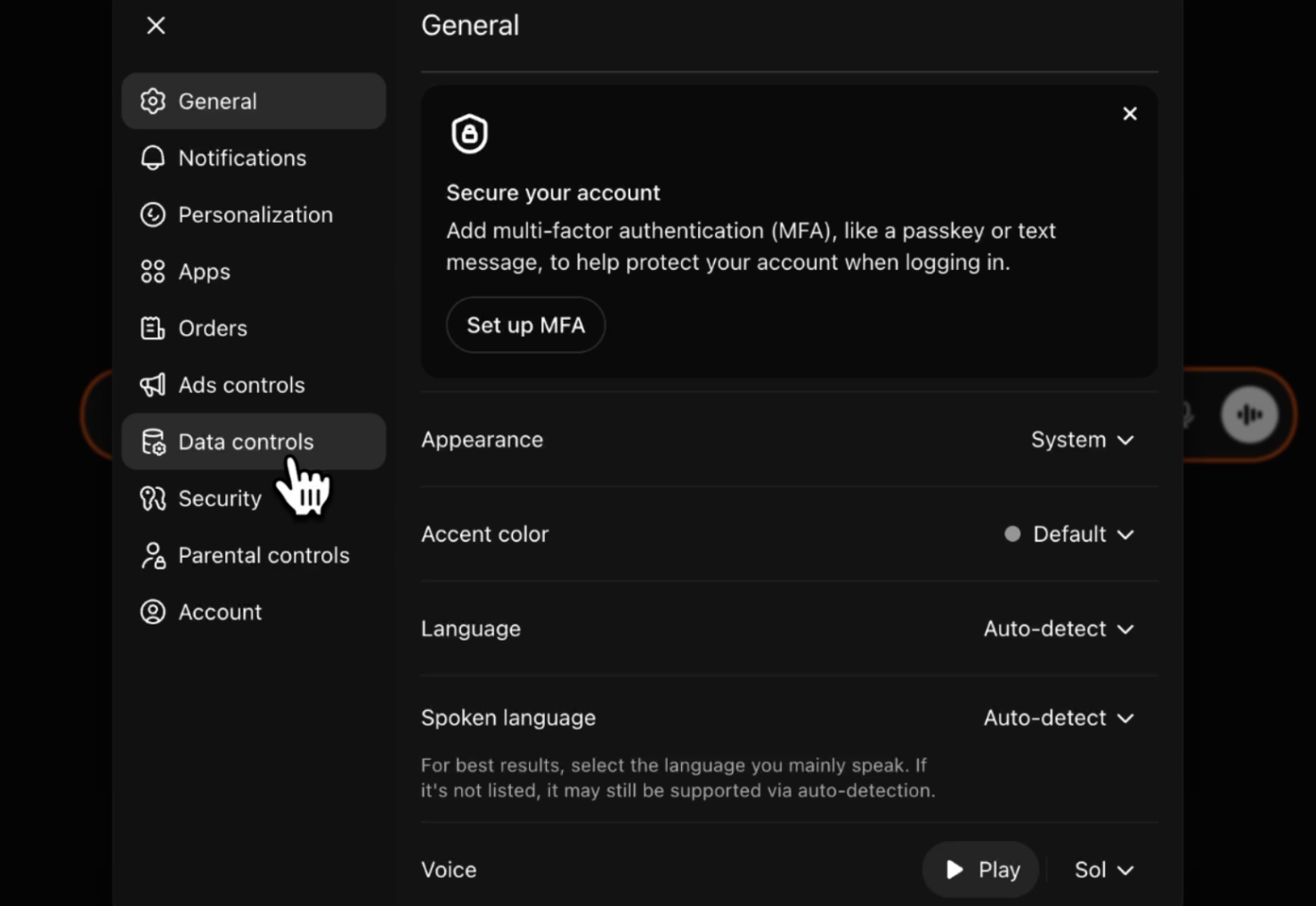Open the Spoken language dropdown
Viewport: 1316px width, 906px height.
(x=1059, y=718)
